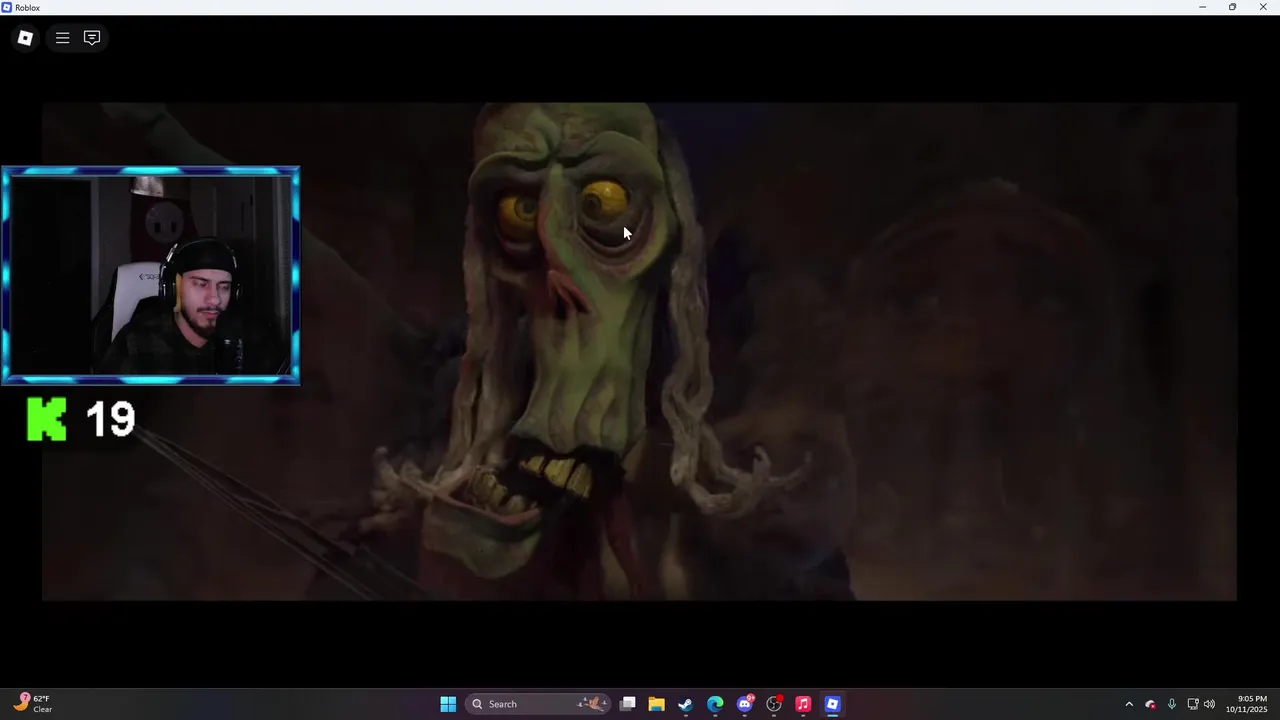Open the Roblox logo menu button
The height and width of the screenshot is (720, 1280).
(x=25, y=38)
